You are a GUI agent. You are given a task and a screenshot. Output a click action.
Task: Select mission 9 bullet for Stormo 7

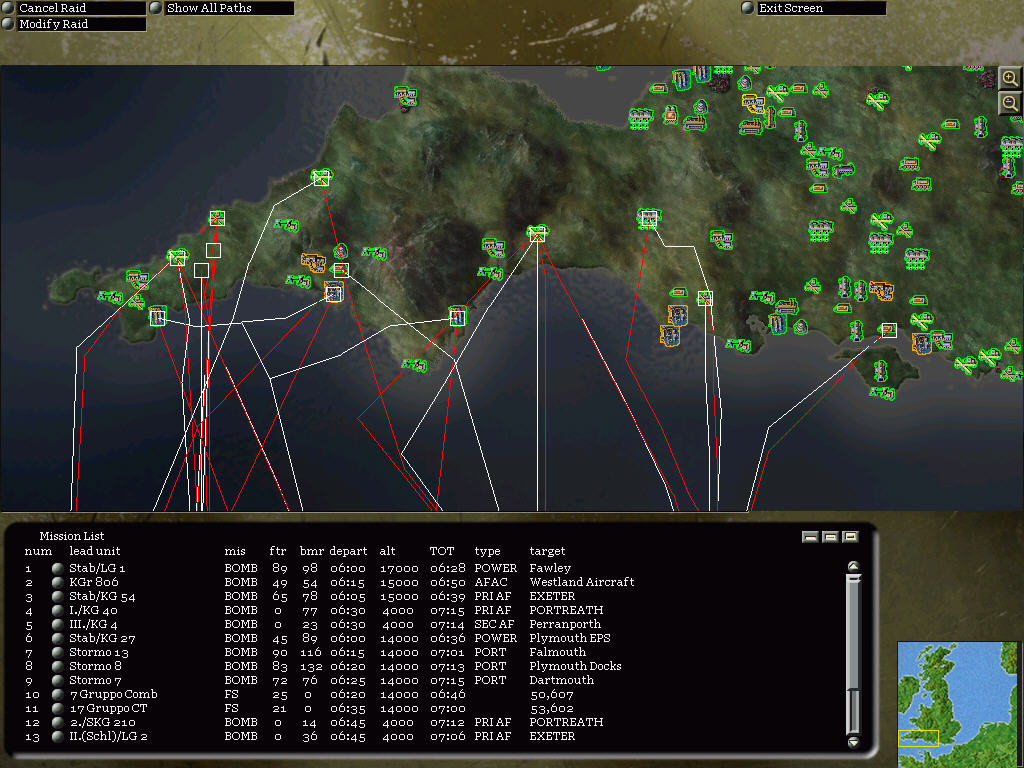point(57,680)
